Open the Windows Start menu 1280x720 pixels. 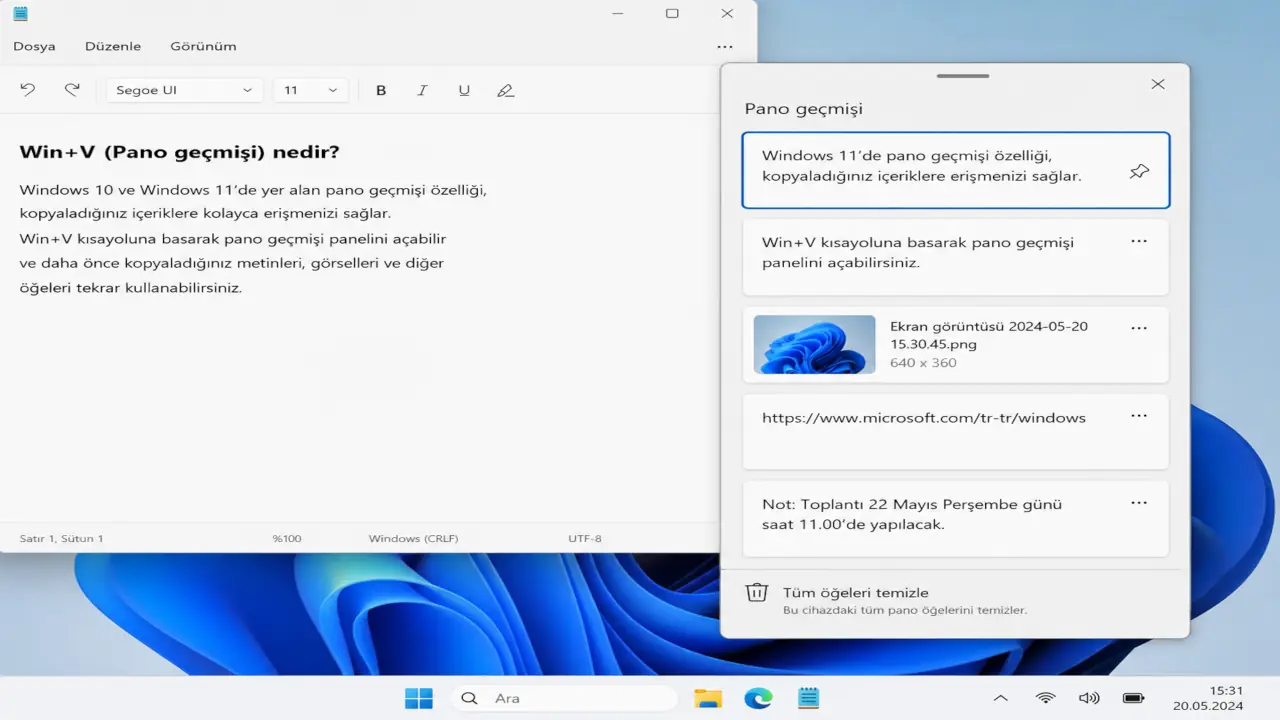[419, 698]
